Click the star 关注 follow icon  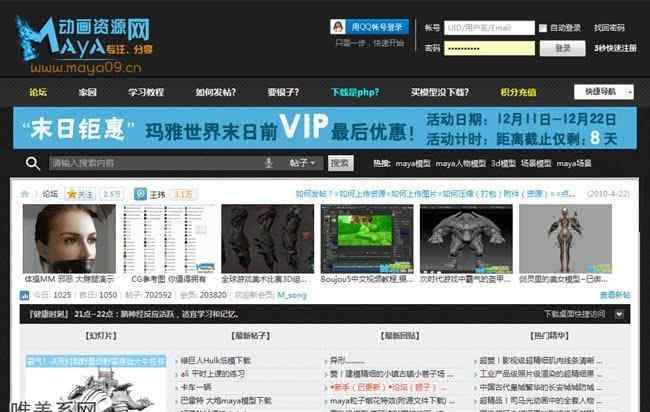72,194
